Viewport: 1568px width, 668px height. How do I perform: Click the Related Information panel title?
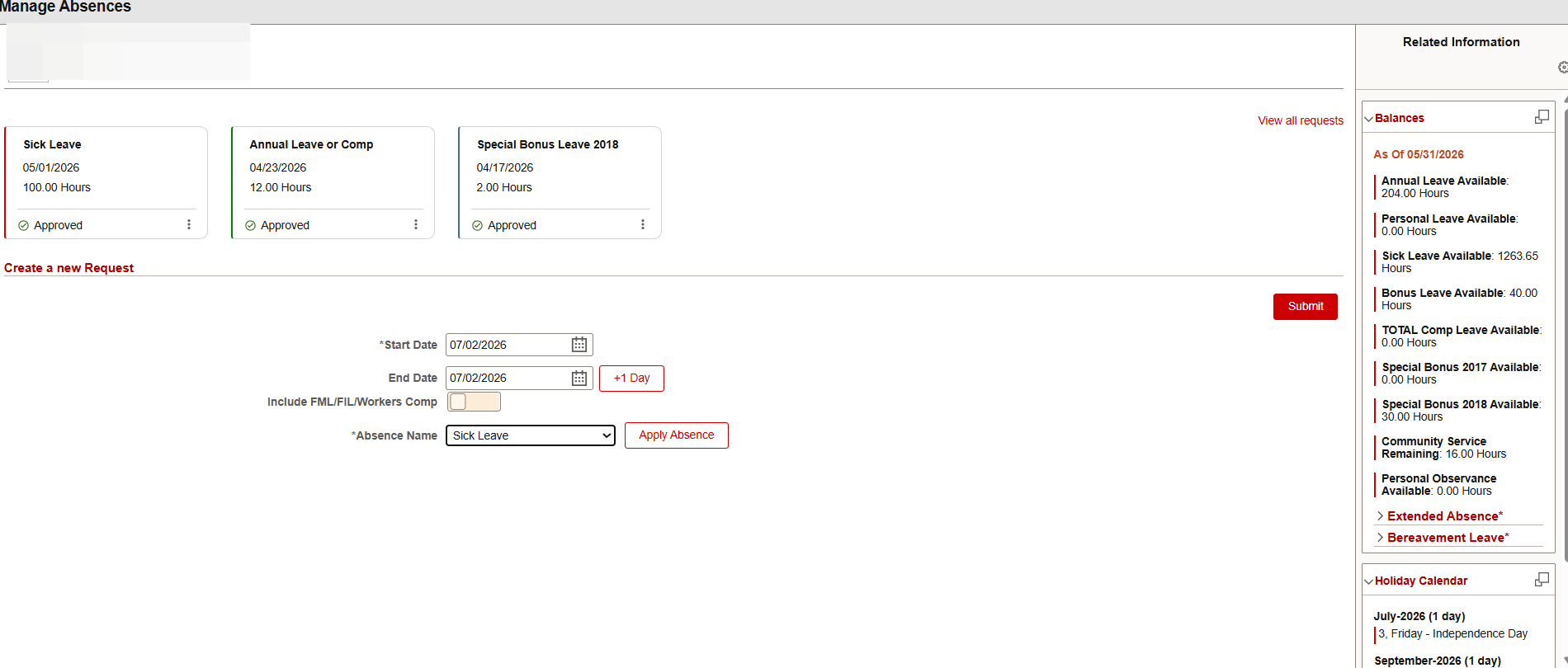tap(1461, 42)
